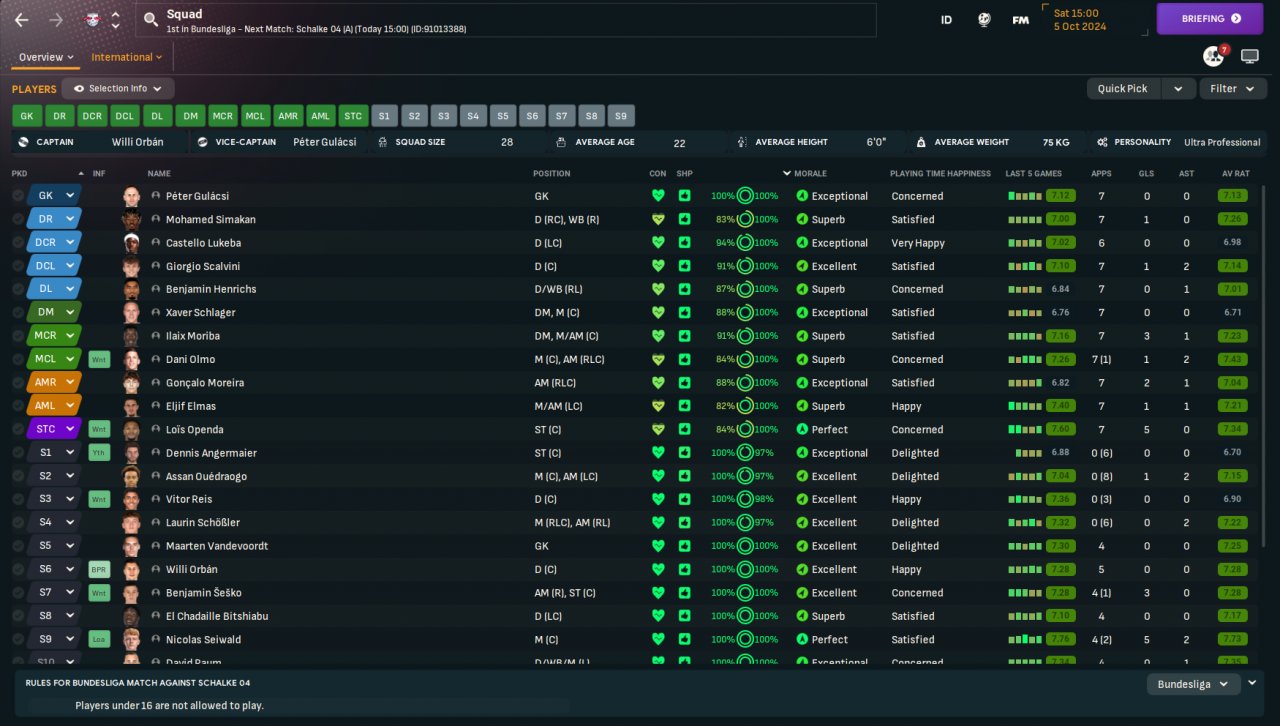Click the BPR badge beside Willi Orbán
The image size is (1280, 726).
pyautogui.click(x=99, y=569)
